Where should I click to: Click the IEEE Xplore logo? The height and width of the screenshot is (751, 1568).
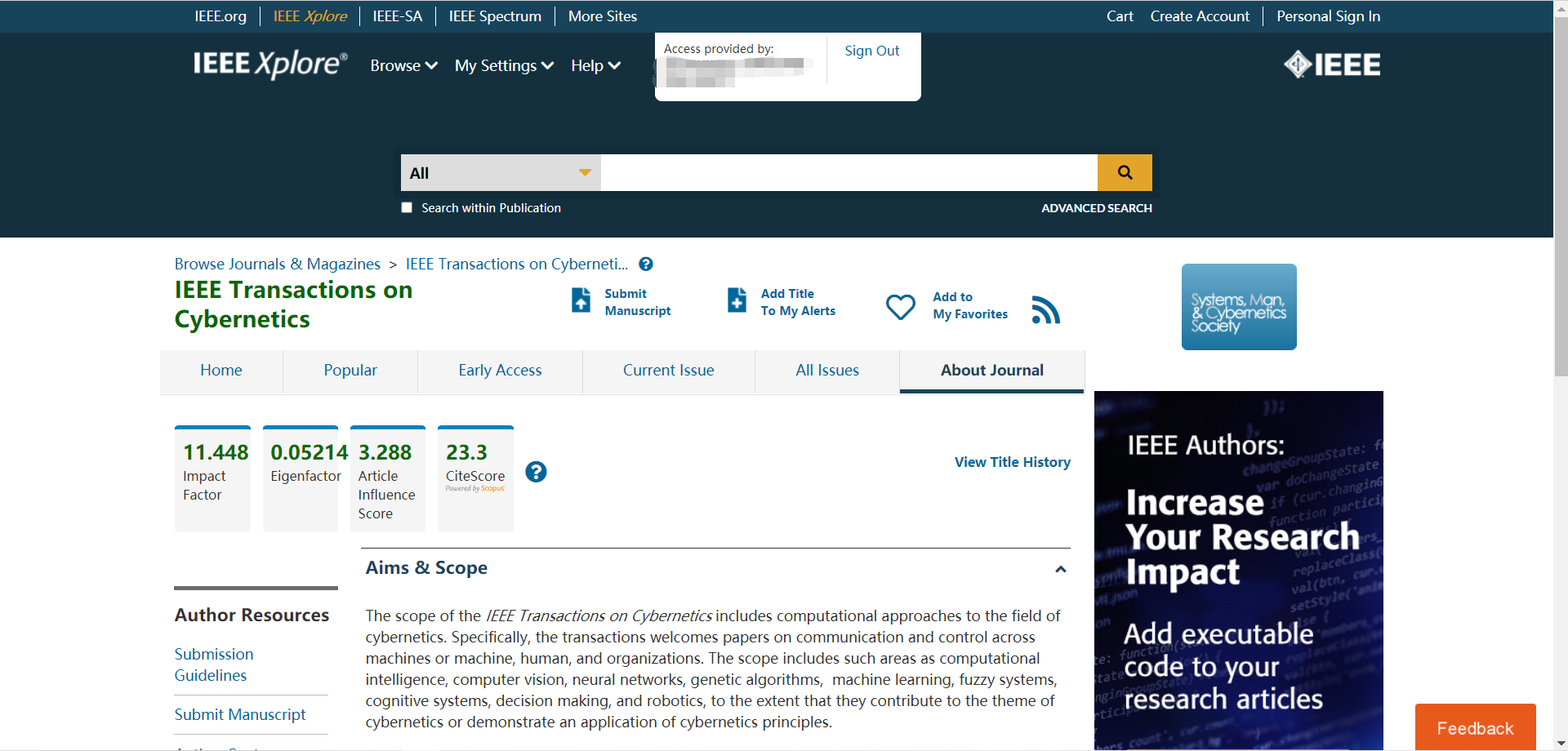270,64
